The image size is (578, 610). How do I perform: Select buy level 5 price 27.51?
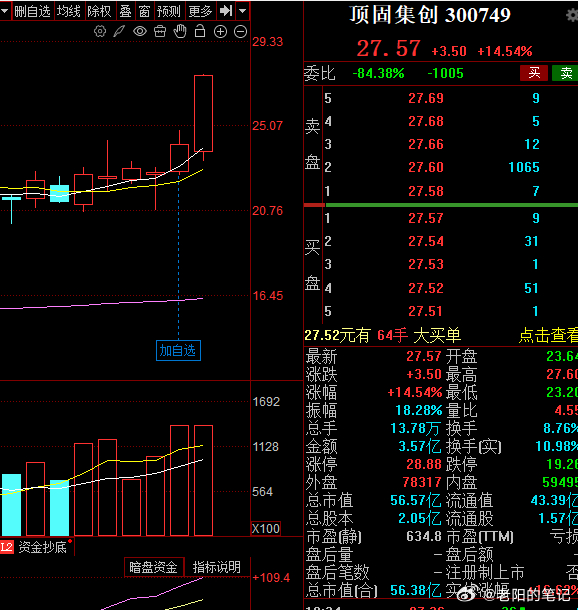point(426,311)
